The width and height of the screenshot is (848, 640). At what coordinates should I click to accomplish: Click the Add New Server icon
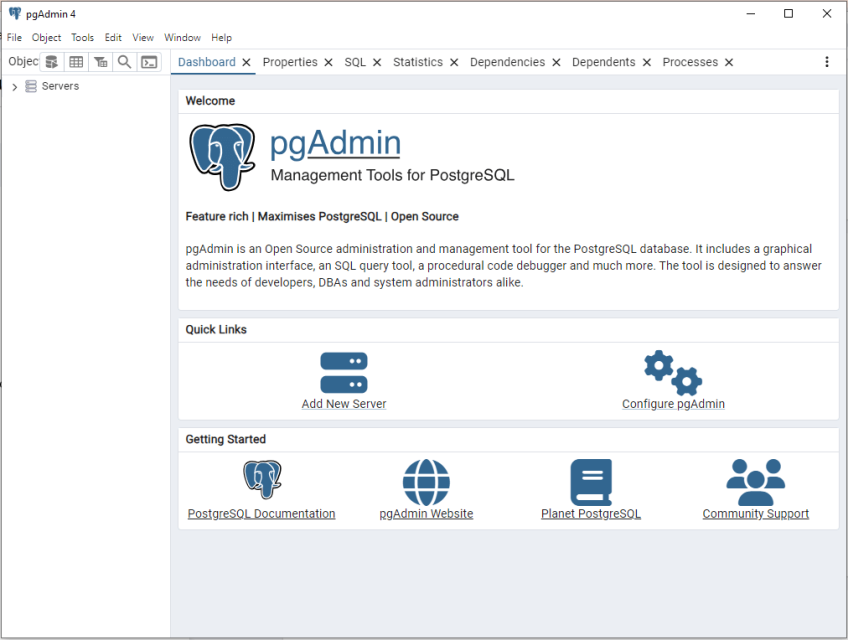tap(344, 370)
